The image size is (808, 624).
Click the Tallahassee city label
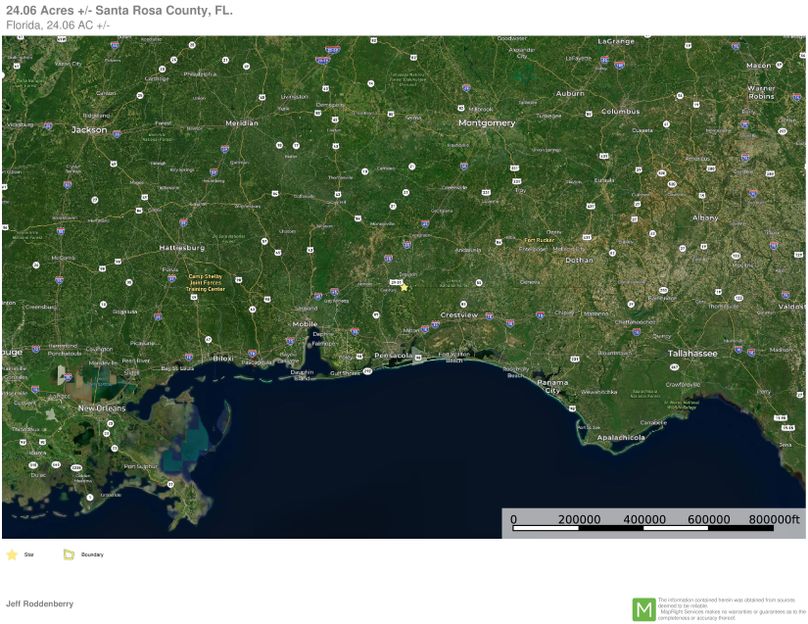tap(693, 353)
